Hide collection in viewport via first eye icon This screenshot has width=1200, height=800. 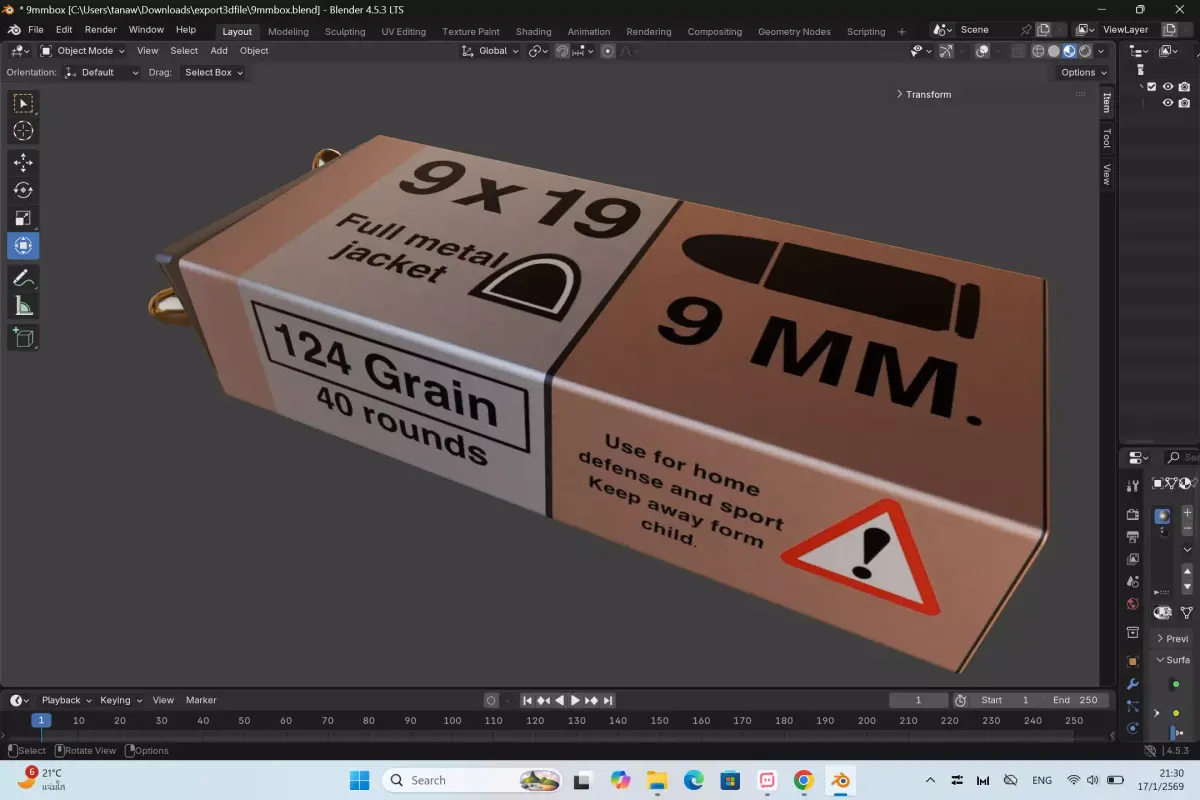[x=1168, y=86]
